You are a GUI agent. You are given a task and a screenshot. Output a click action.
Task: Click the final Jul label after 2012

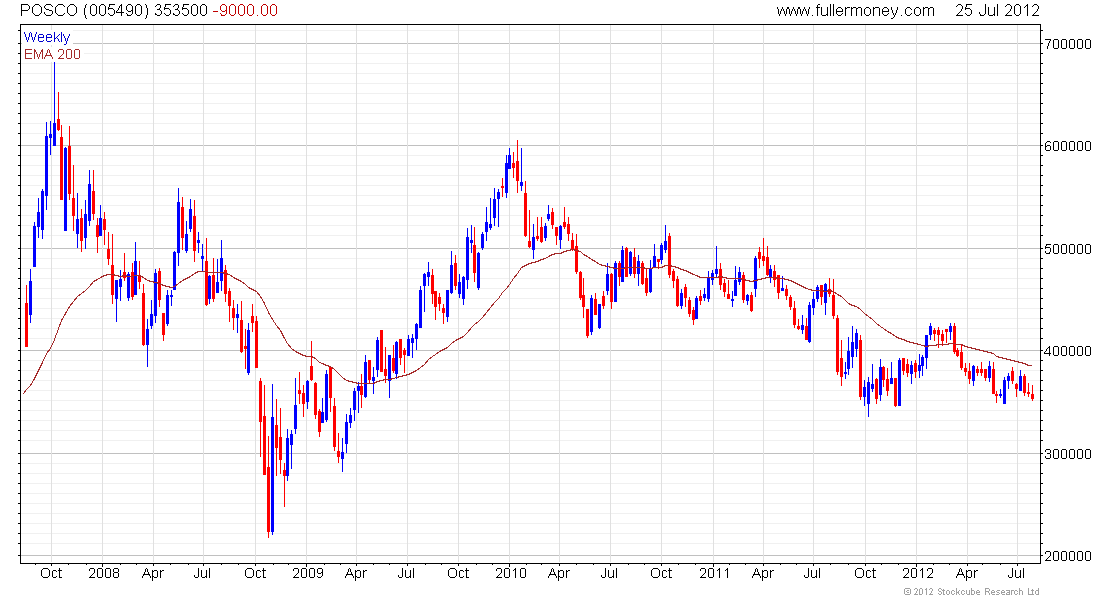[x=1018, y=573]
